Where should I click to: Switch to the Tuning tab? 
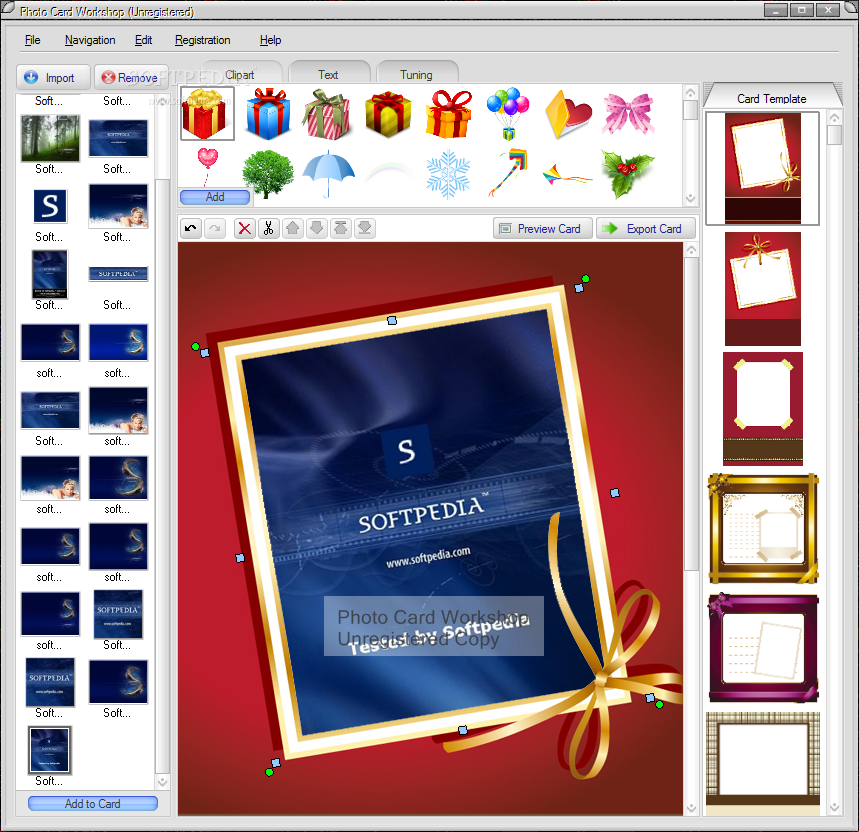(x=416, y=74)
